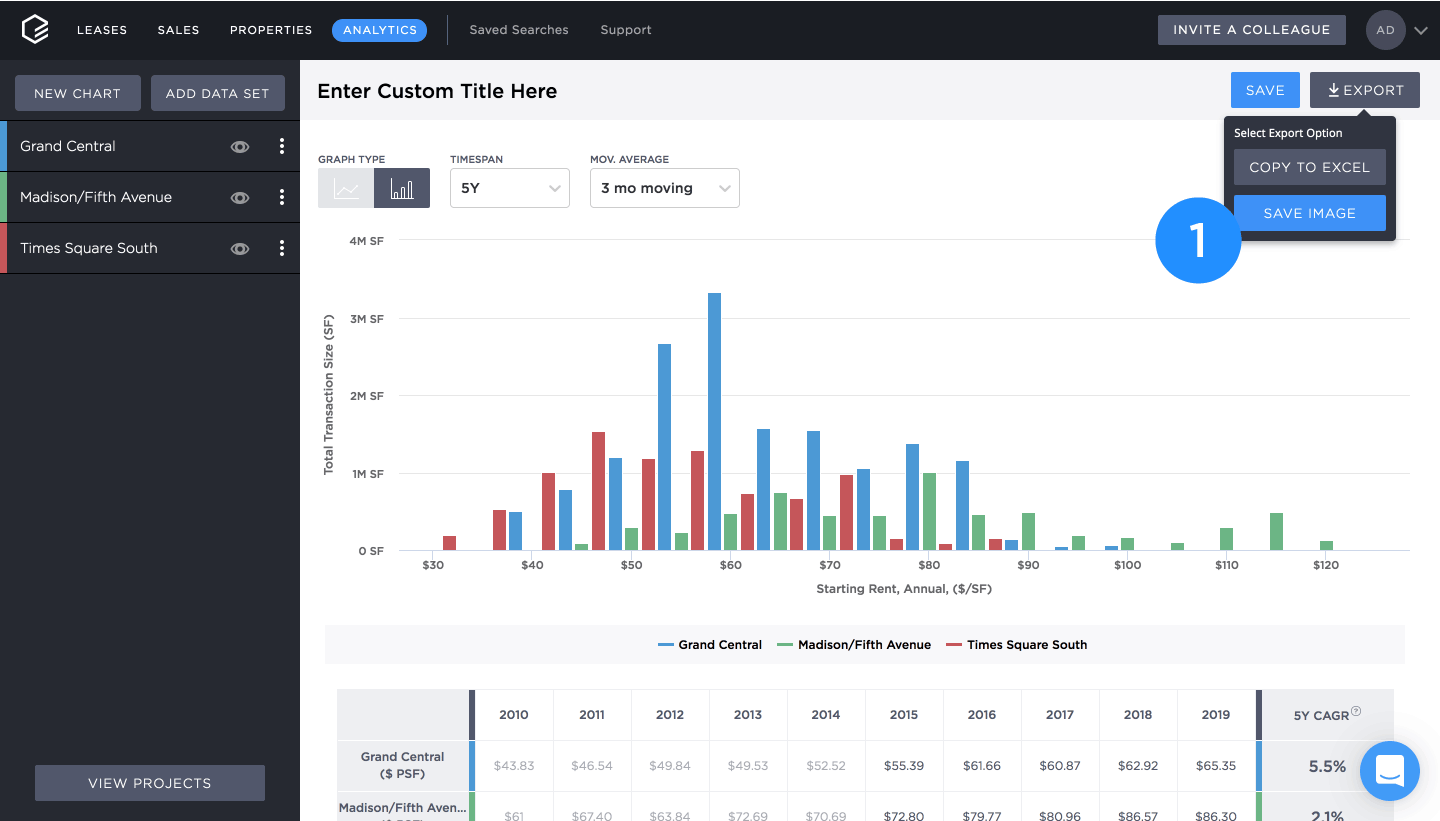Click the company logo in top left
Screen dimensions: 1440x821
point(35,29)
